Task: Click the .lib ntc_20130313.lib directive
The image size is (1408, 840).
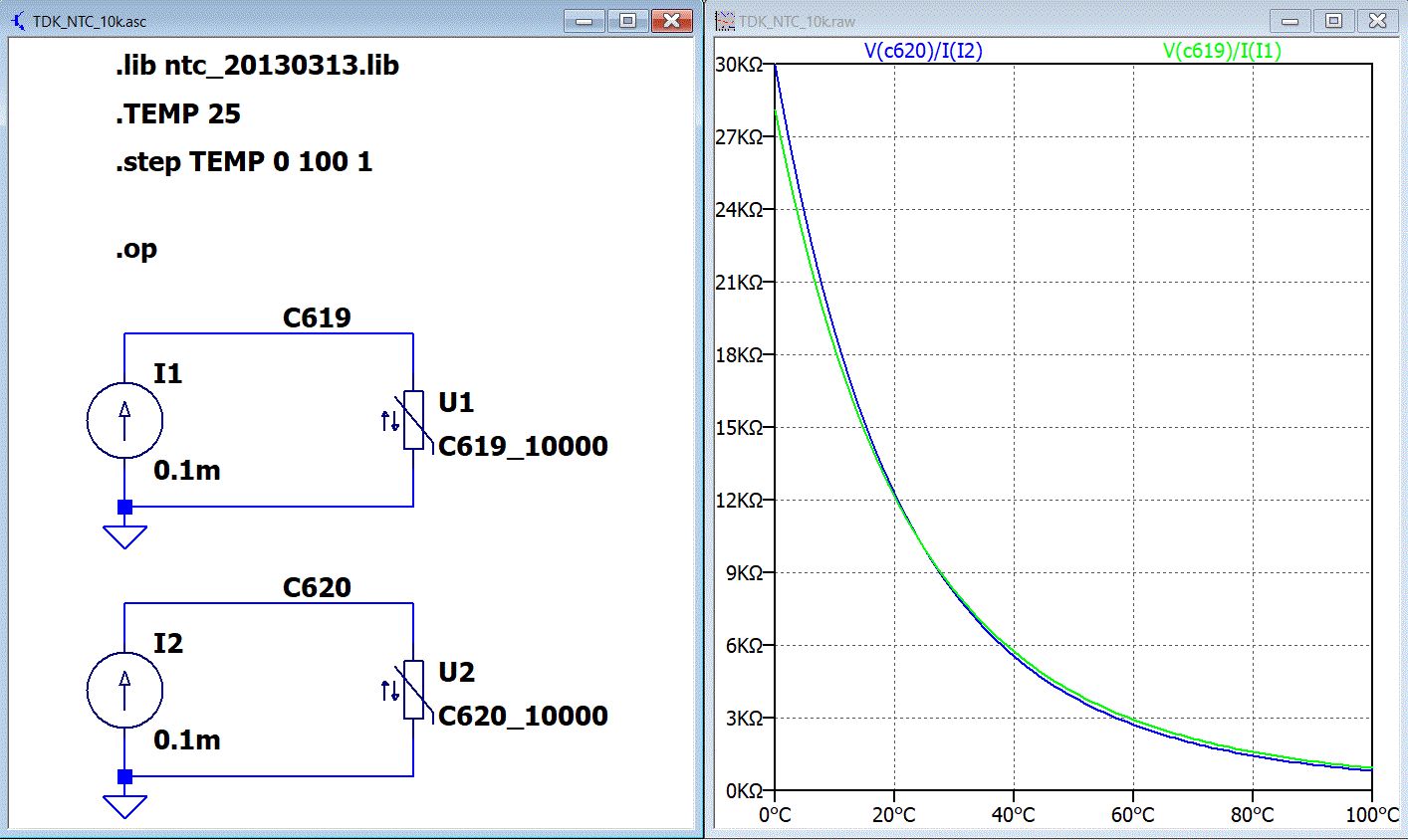Action: (x=257, y=66)
